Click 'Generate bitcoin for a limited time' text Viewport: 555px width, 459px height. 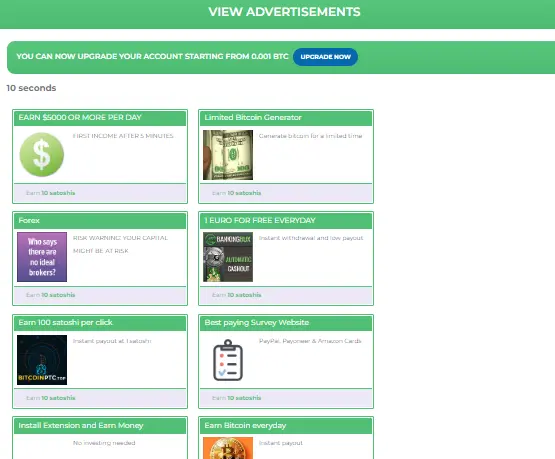coord(310,136)
